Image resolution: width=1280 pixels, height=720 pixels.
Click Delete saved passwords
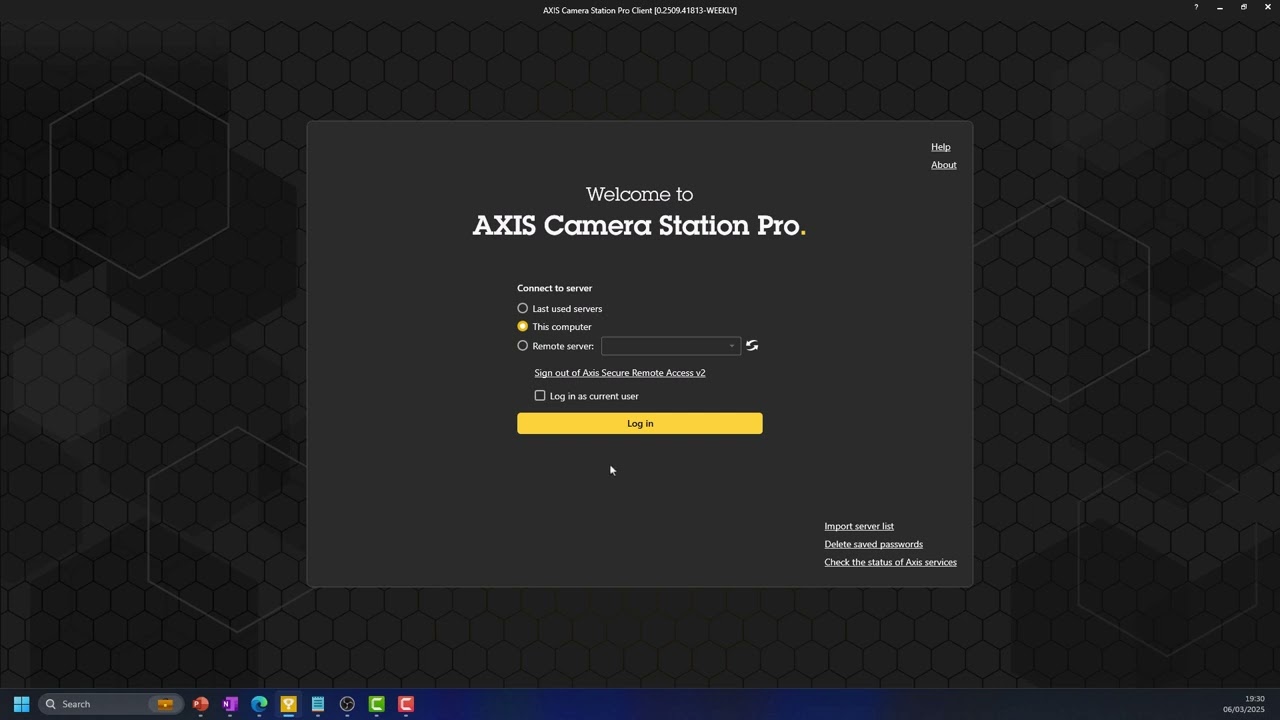[x=873, y=544]
